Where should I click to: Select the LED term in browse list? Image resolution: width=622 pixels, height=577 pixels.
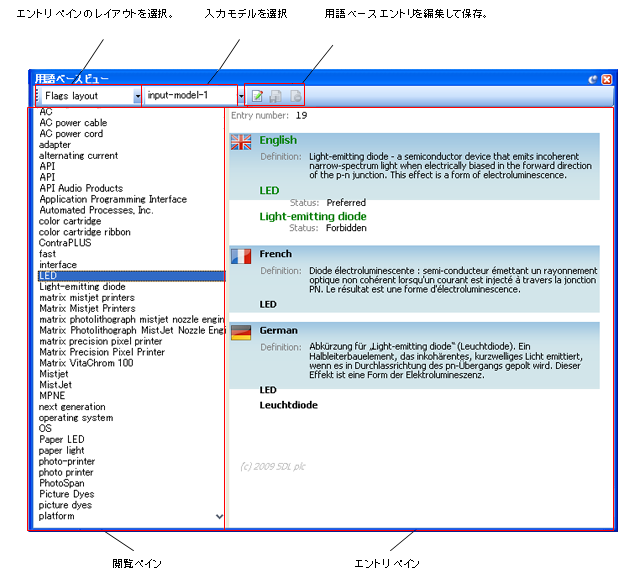[x=132, y=276]
